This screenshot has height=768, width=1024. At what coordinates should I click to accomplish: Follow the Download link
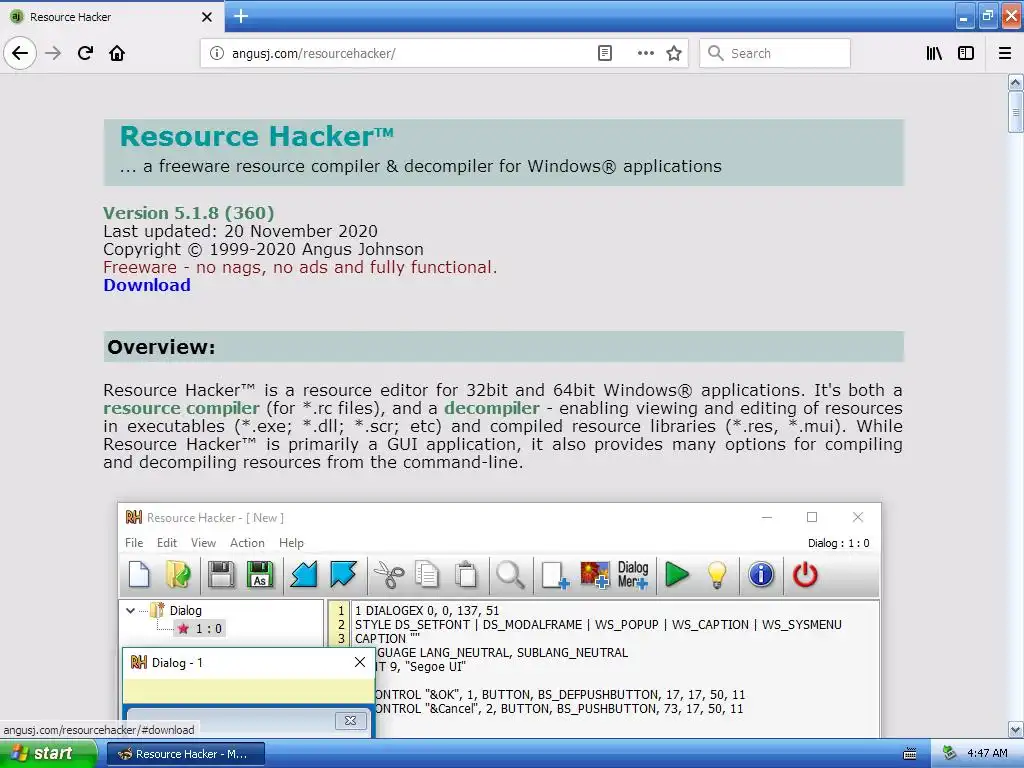147,285
